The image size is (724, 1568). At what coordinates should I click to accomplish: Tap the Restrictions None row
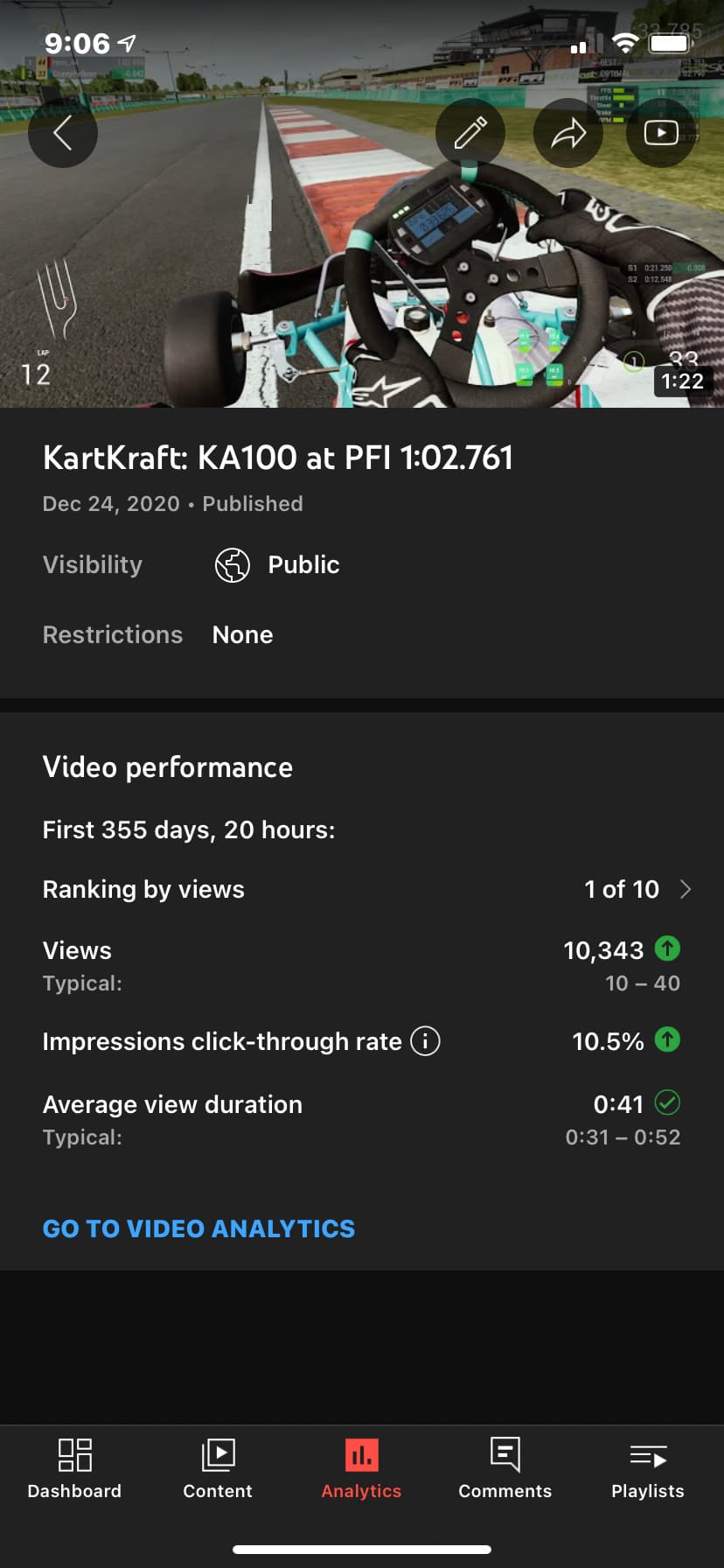[362, 635]
